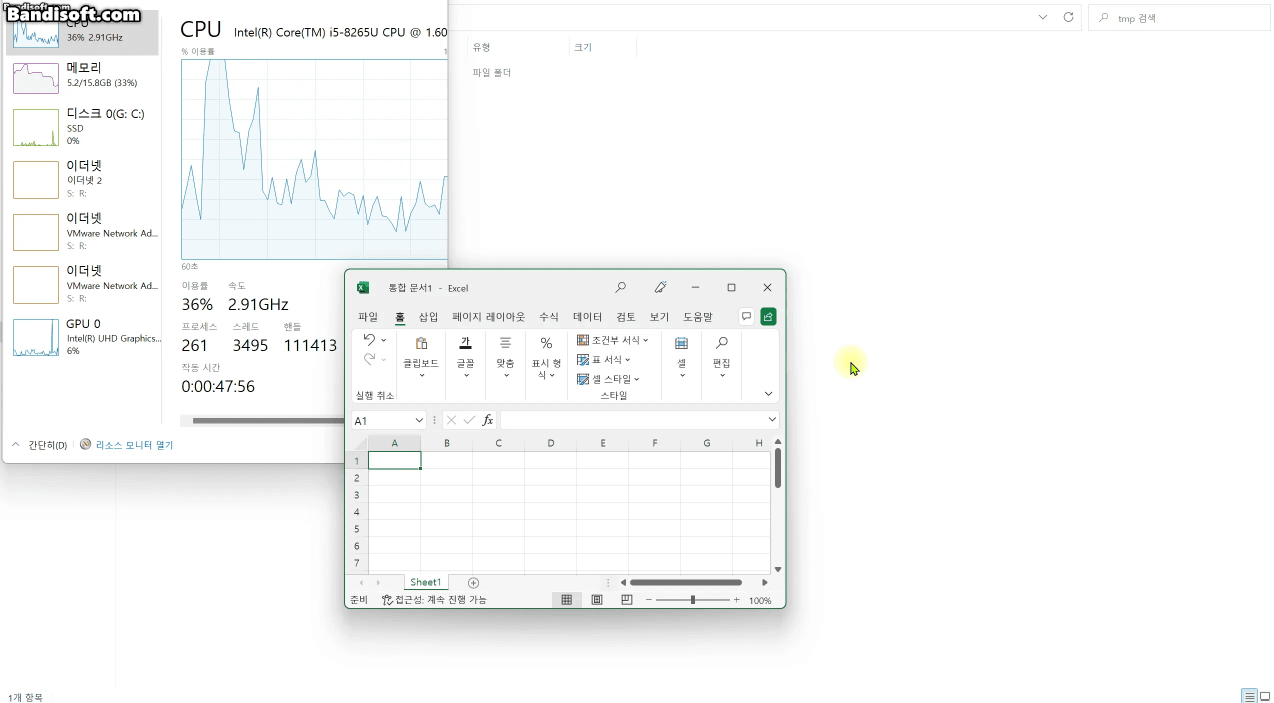Click Size (크기) column header in Explorer
This screenshot has width=1274, height=703.
coord(583,47)
